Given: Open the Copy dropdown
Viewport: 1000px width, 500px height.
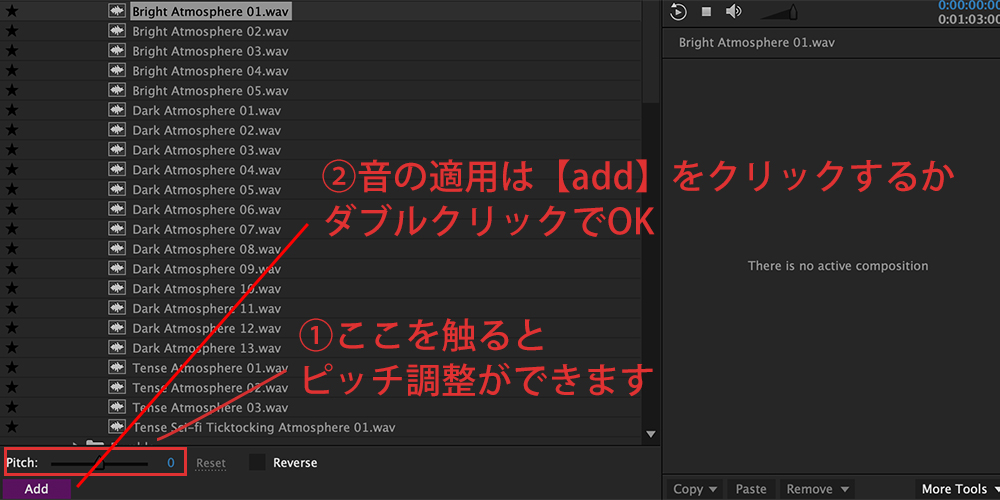Looking at the screenshot, I should pyautogui.click(x=695, y=489).
